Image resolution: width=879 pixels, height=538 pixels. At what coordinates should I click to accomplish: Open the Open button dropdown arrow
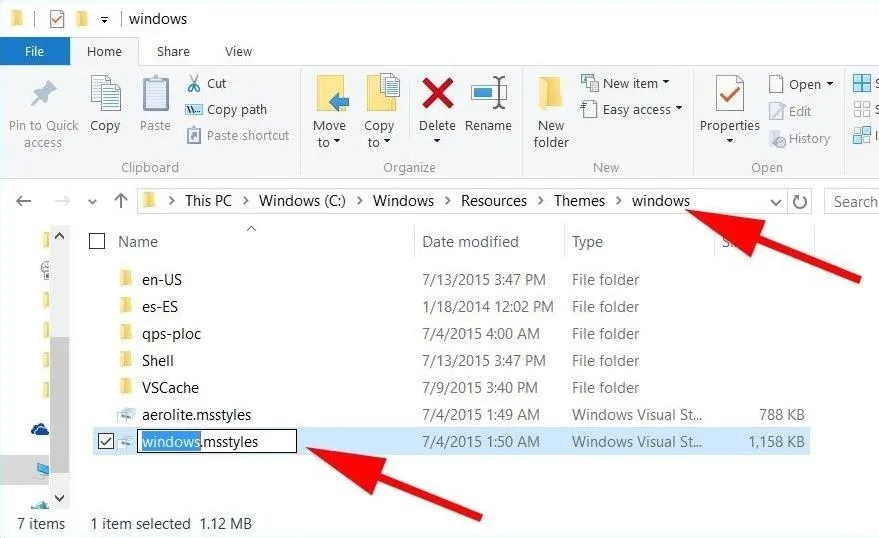click(830, 84)
